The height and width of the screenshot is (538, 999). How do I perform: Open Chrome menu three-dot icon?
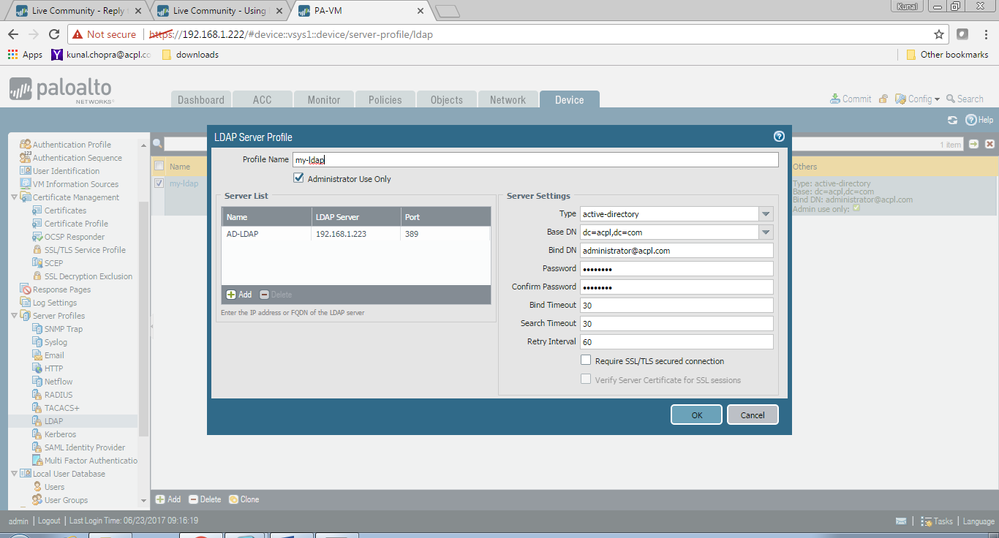986,34
